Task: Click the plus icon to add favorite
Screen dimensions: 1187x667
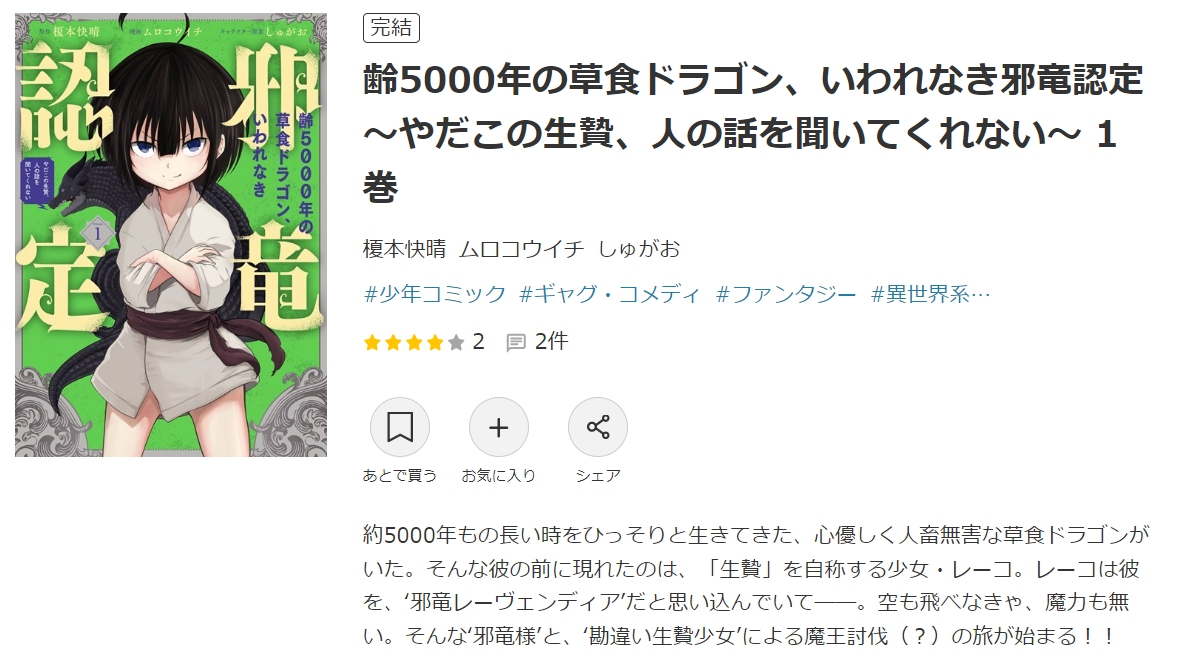Action: click(x=499, y=427)
